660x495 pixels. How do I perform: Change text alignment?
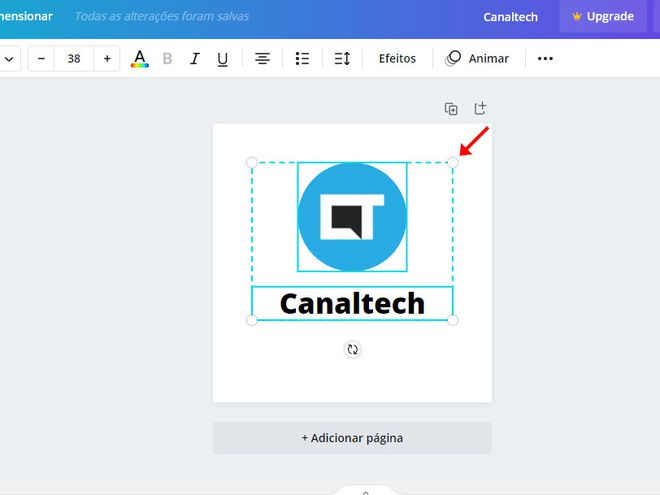tap(262, 59)
